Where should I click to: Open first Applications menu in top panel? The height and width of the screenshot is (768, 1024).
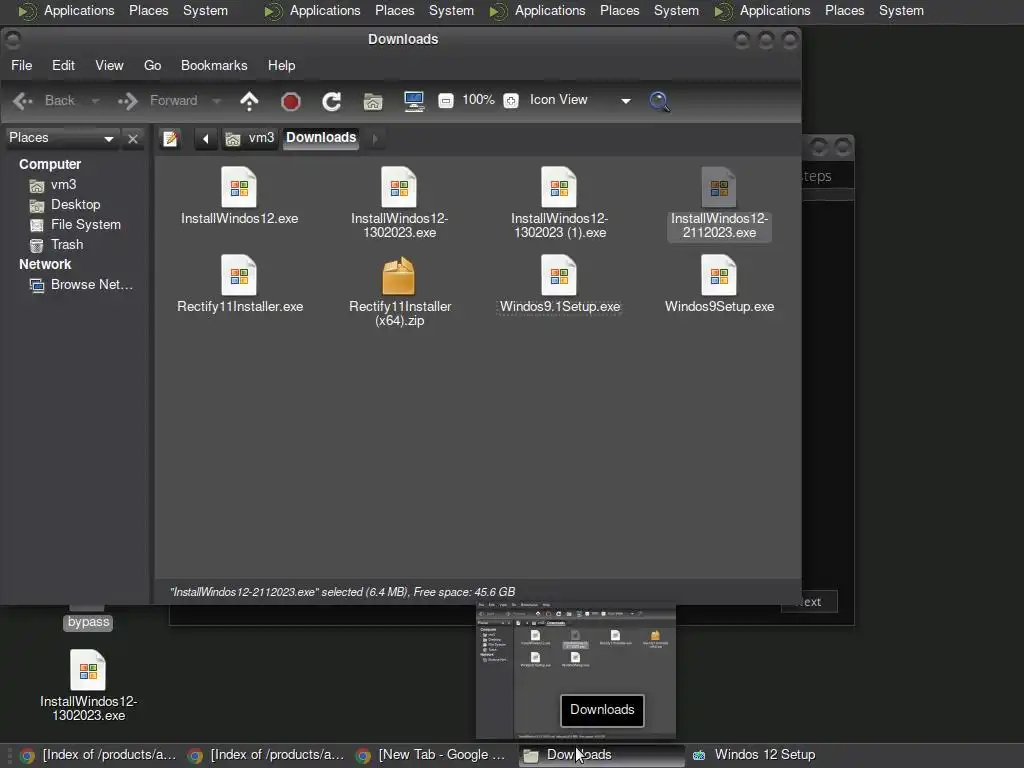66,11
